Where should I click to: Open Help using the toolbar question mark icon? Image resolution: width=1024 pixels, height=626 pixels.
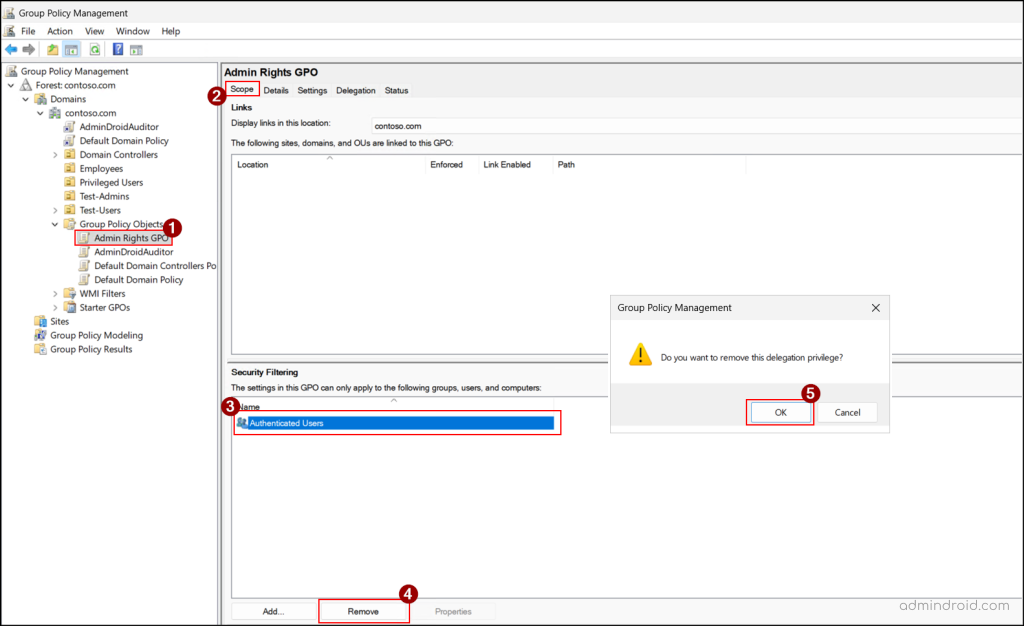[x=118, y=49]
